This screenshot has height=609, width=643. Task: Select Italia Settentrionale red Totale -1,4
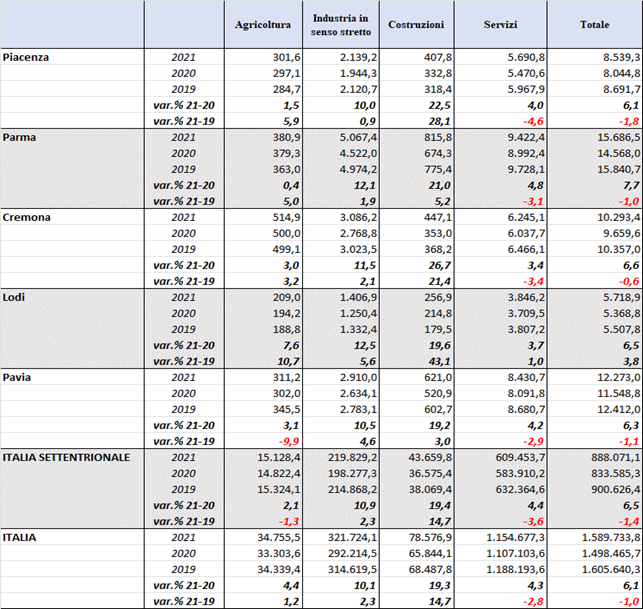coord(629,521)
